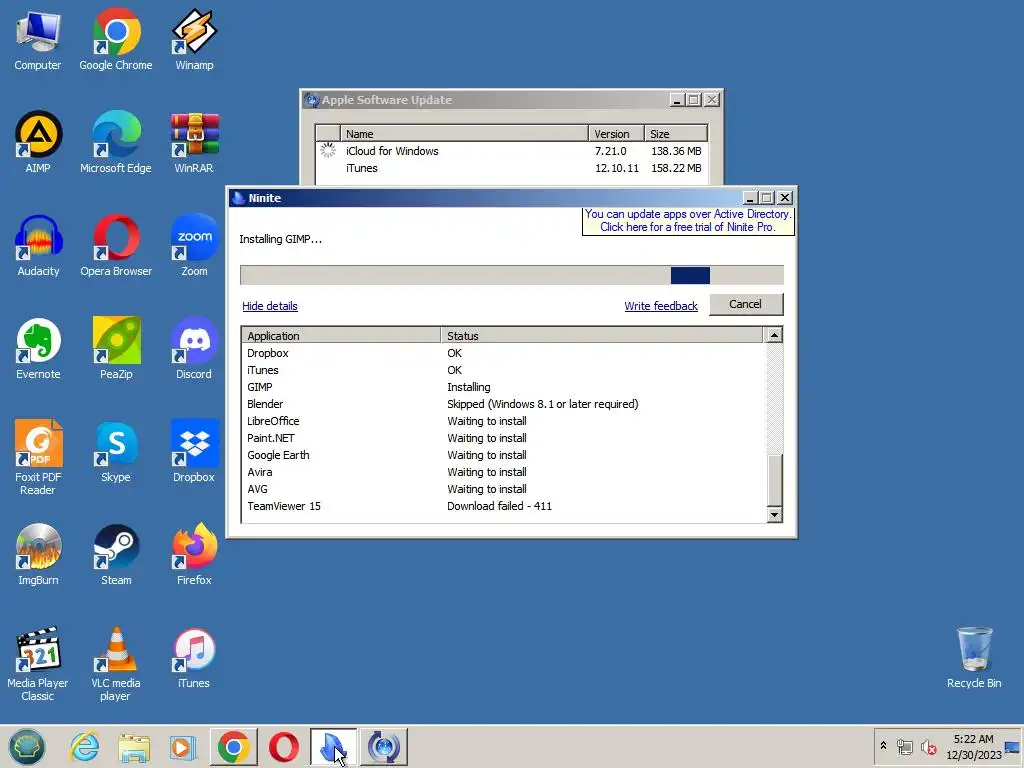Click the Application column header in Ninite
This screenshot has width=1024, height=768.
click(341, 336)
